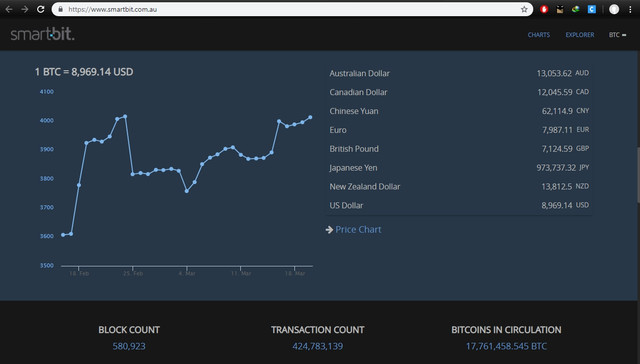Open the CHARTS menu item
Viewport: 640px width, 364px height.
[x=539, y=35]
